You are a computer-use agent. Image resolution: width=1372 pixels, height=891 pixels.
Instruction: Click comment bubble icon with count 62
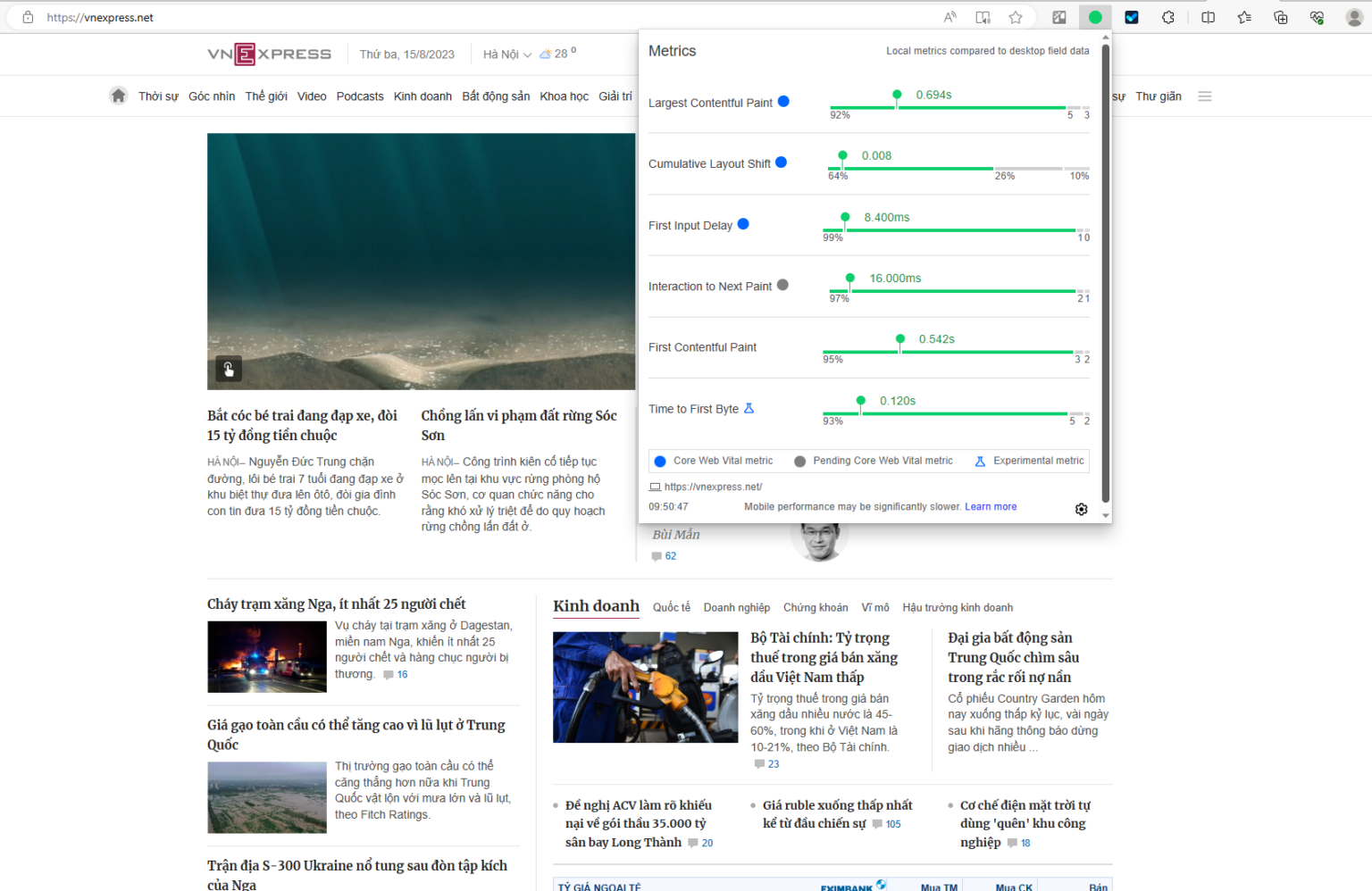(x=657, y=556)
